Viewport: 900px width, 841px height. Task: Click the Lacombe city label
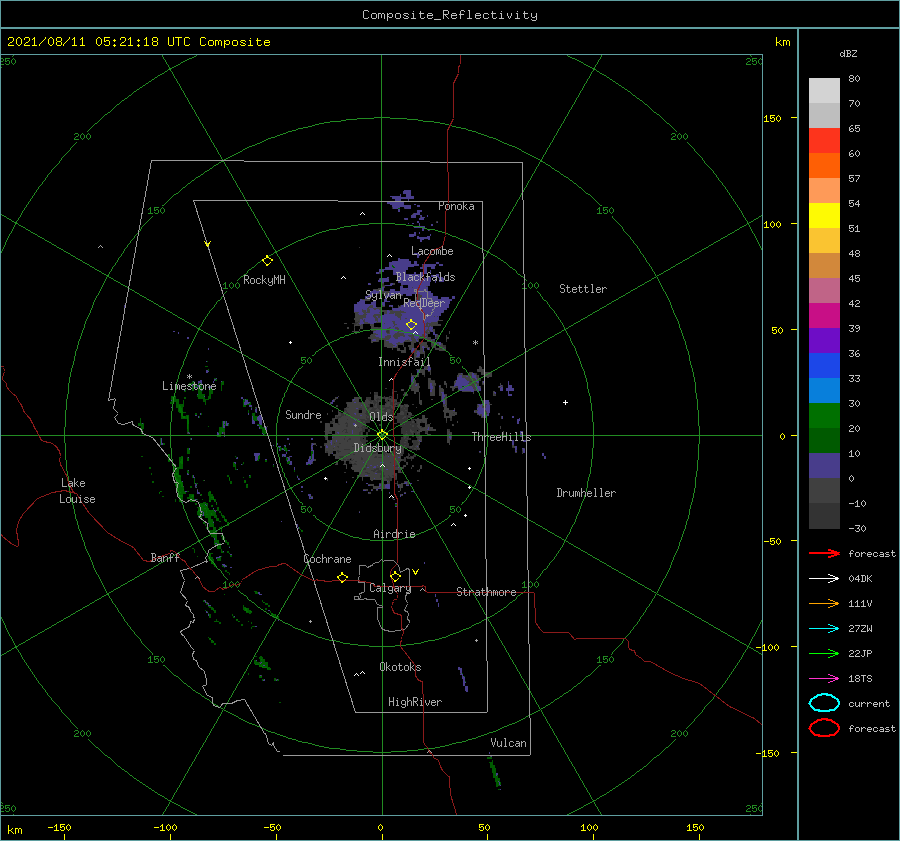click(x=432, y=251)
